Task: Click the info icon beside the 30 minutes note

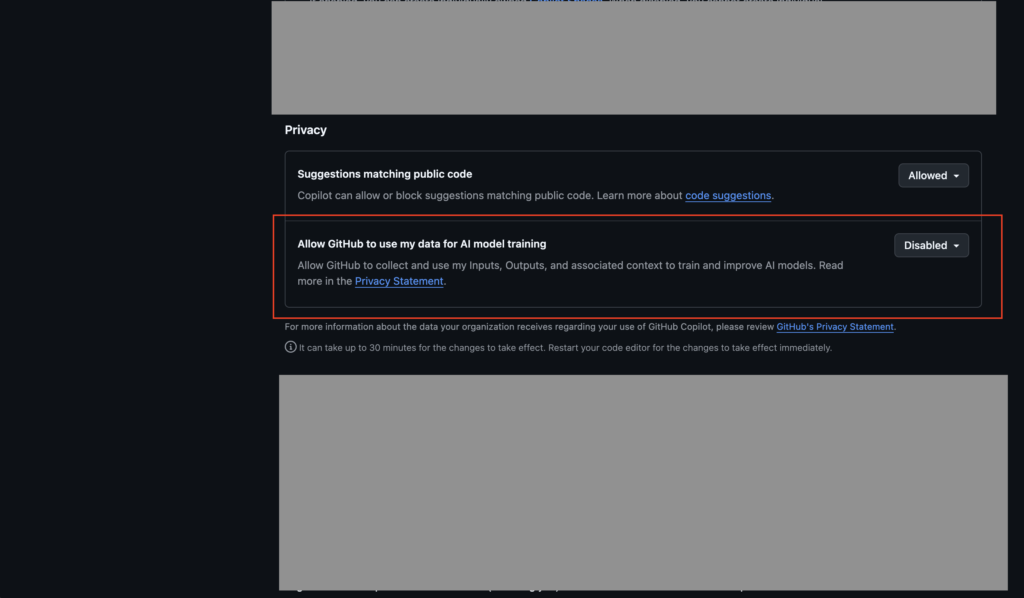Action: point(290,348)
